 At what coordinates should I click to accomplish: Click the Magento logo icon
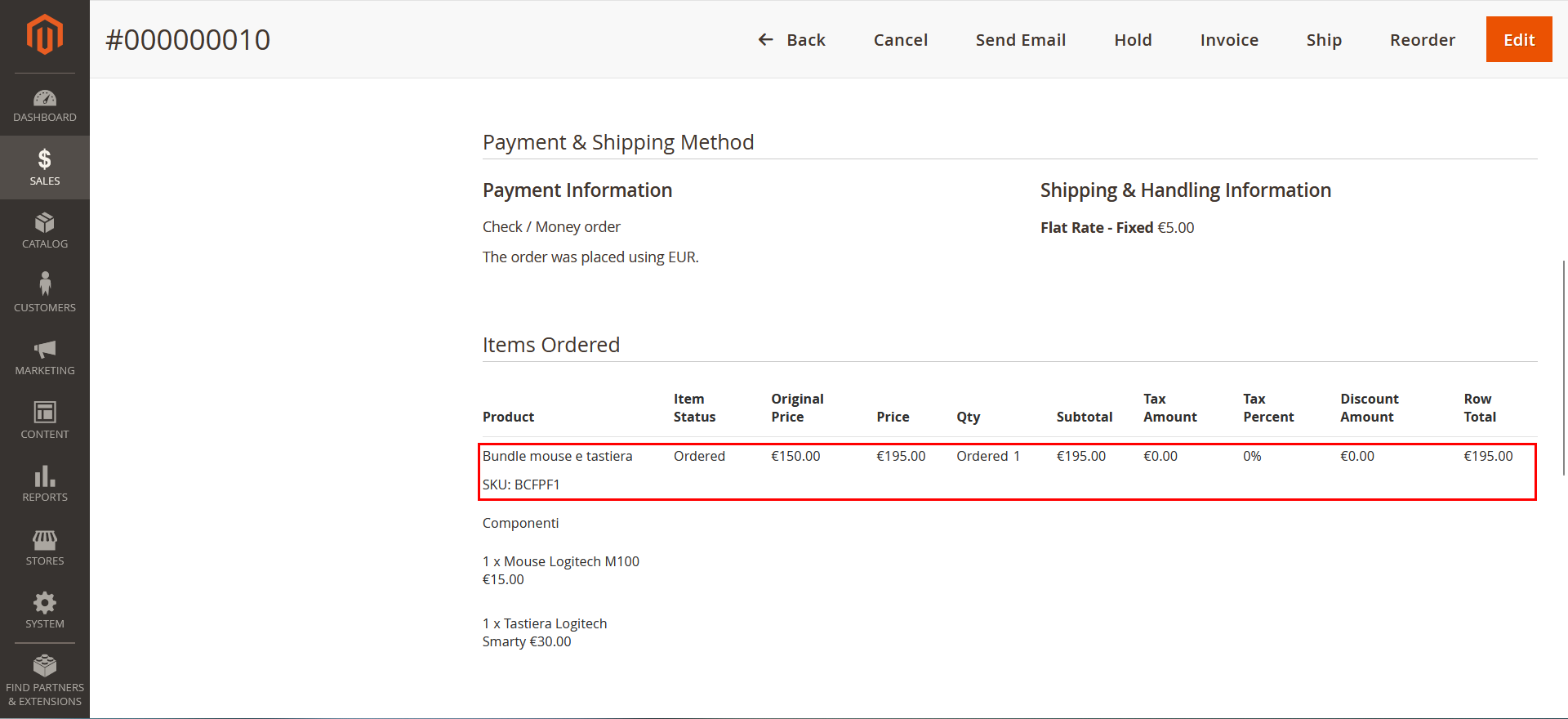click(x=45, y=35)
